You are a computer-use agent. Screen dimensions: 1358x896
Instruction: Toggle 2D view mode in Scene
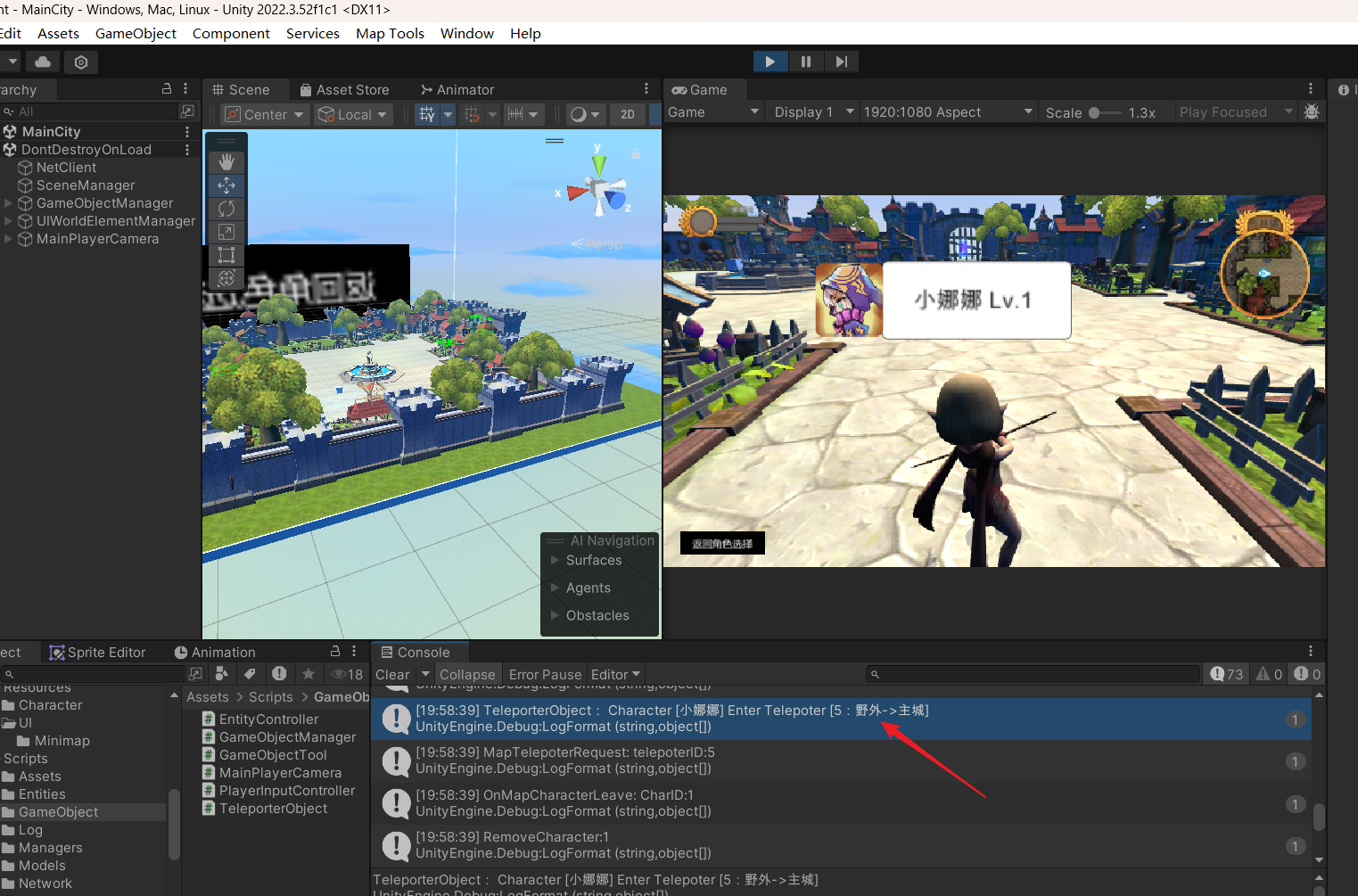point(628,114)
